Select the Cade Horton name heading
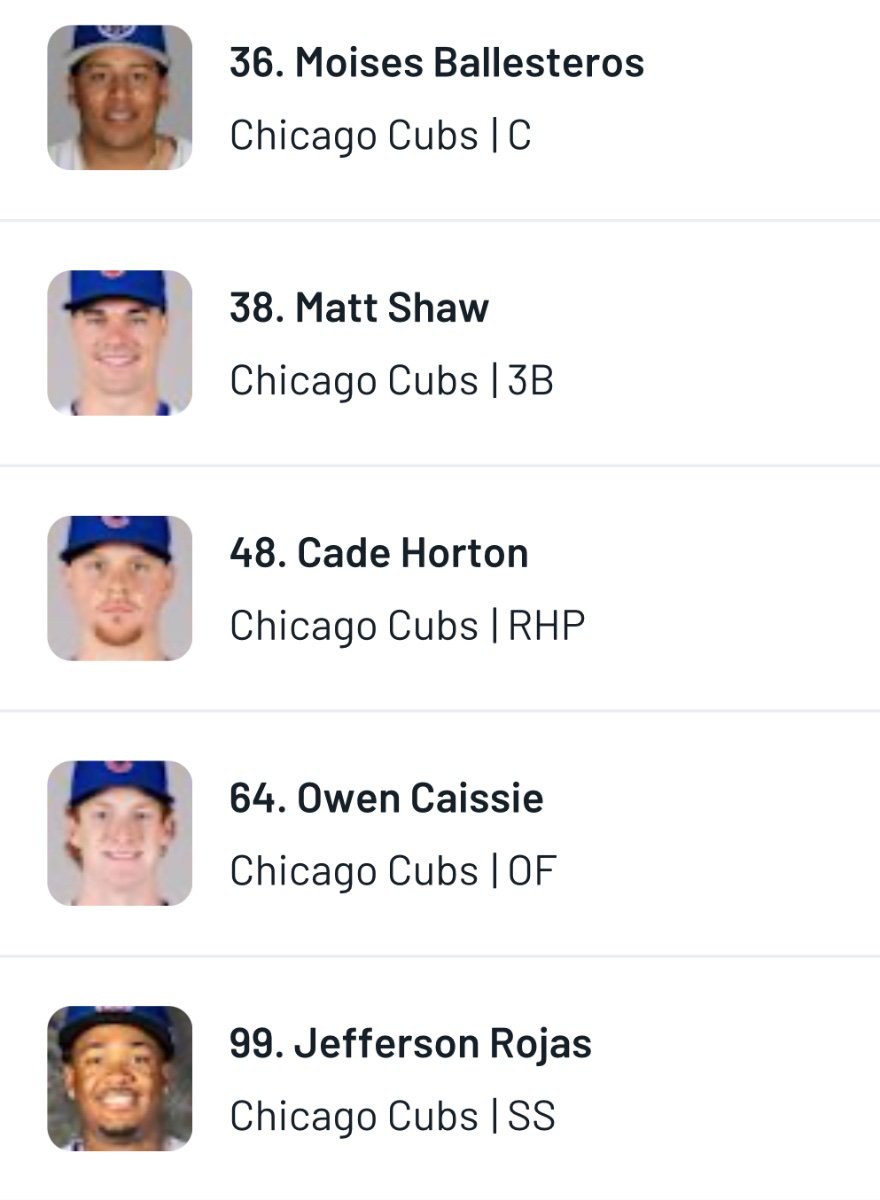The width and height of the screenshot is (880, 1200). click(378, 553)
